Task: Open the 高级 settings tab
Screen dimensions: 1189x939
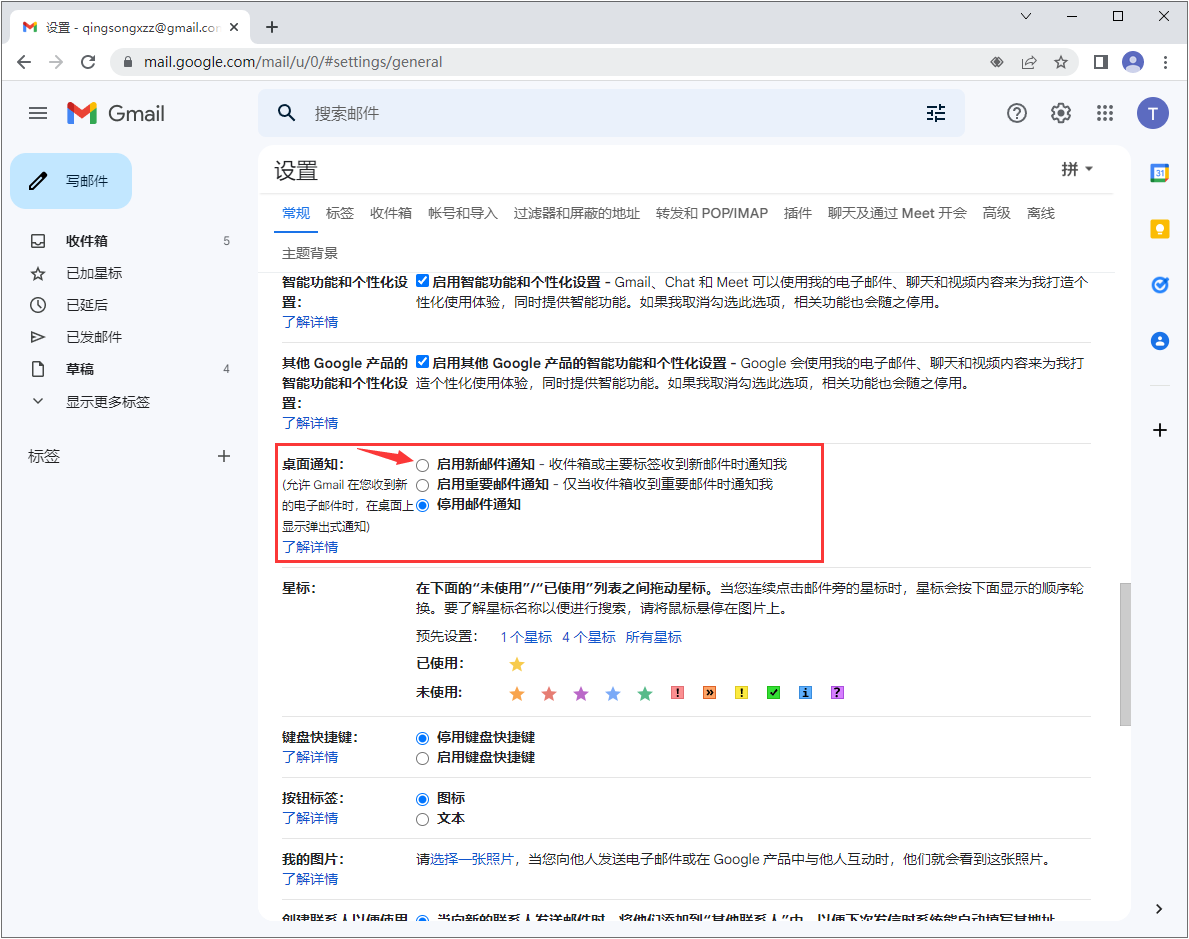Action: [996, 213]
